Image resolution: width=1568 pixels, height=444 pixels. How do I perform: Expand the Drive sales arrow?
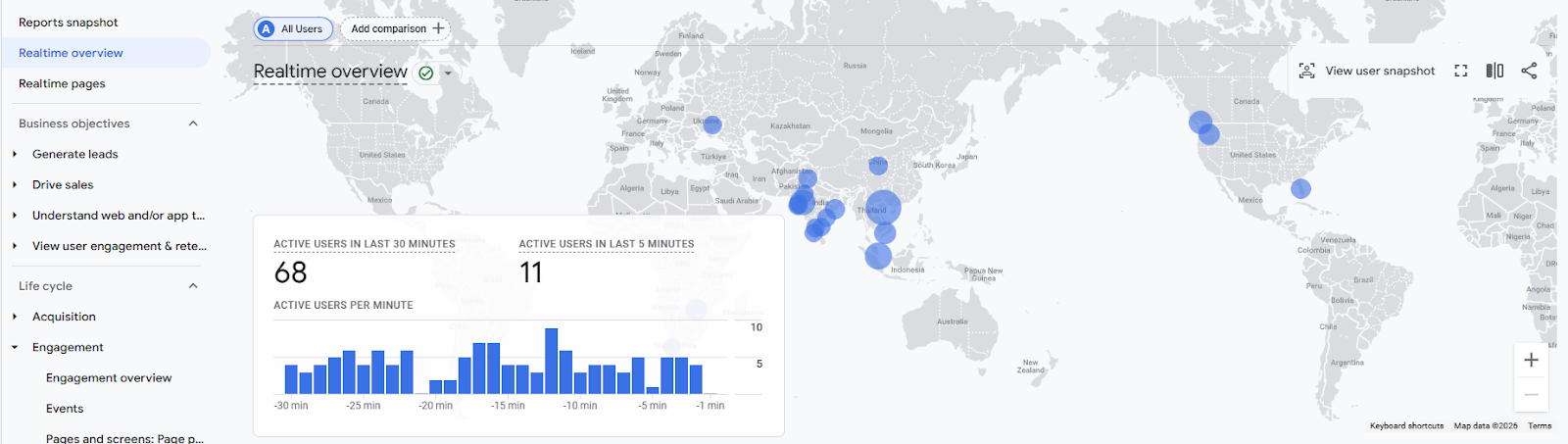click(x=15, y=184)
